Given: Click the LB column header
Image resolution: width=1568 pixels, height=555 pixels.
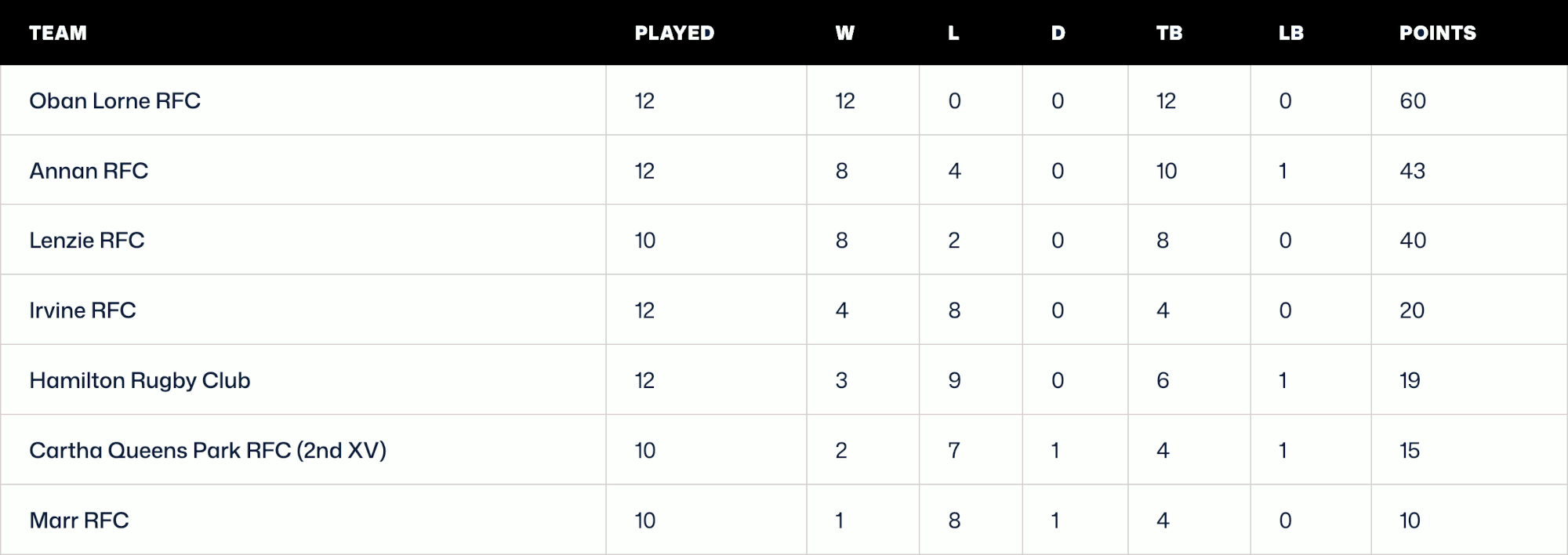Looking at the screenshot, I should click(1290, 33).
